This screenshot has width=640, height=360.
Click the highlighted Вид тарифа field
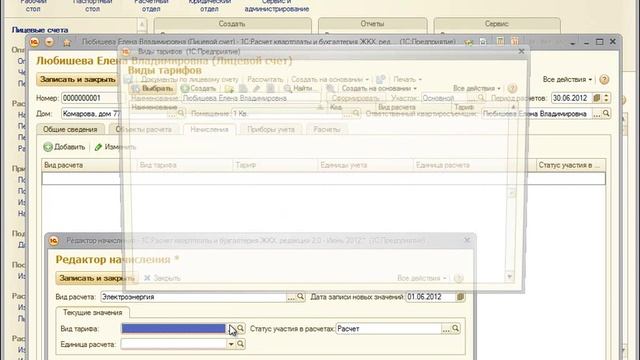click(x=173, y=329)
